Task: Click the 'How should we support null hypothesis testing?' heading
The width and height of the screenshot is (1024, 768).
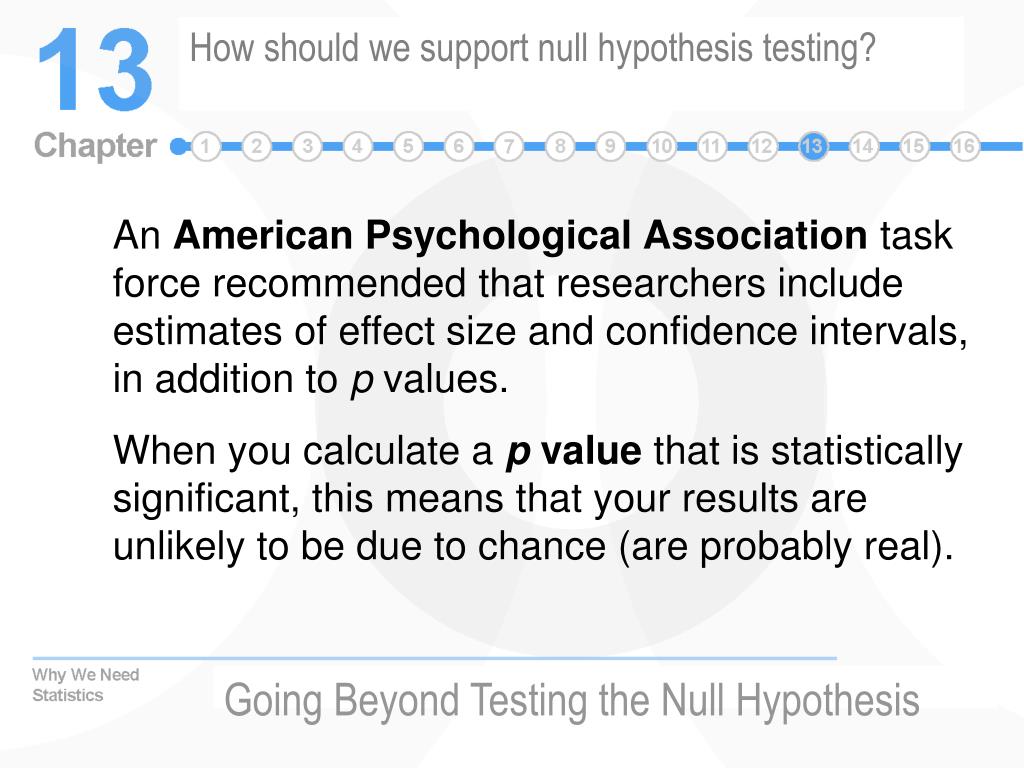Action: tap(532, 50)
